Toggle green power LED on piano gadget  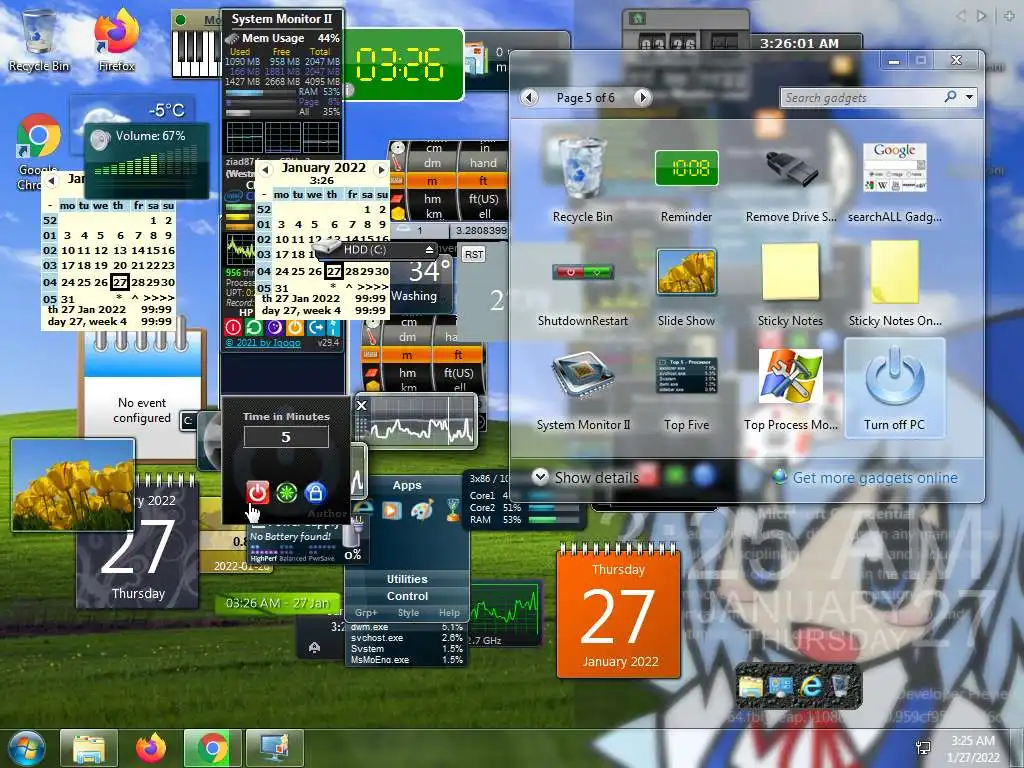[181, 20]
